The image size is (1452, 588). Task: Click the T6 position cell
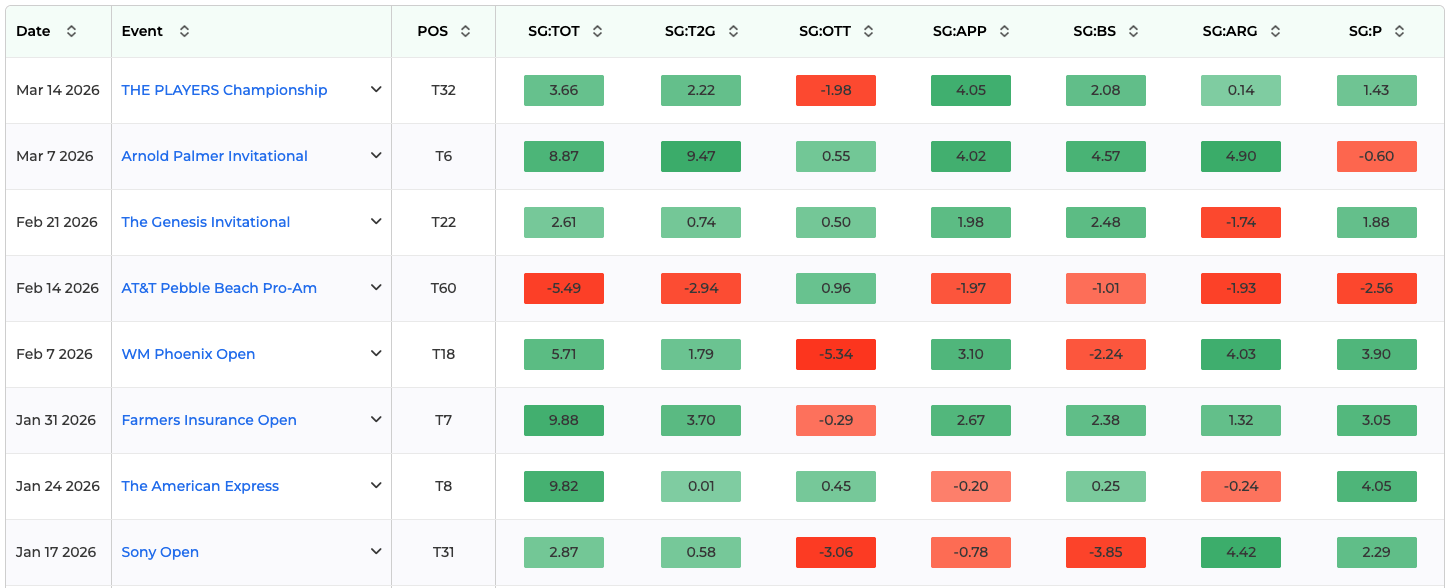click(x=443, y=156)
